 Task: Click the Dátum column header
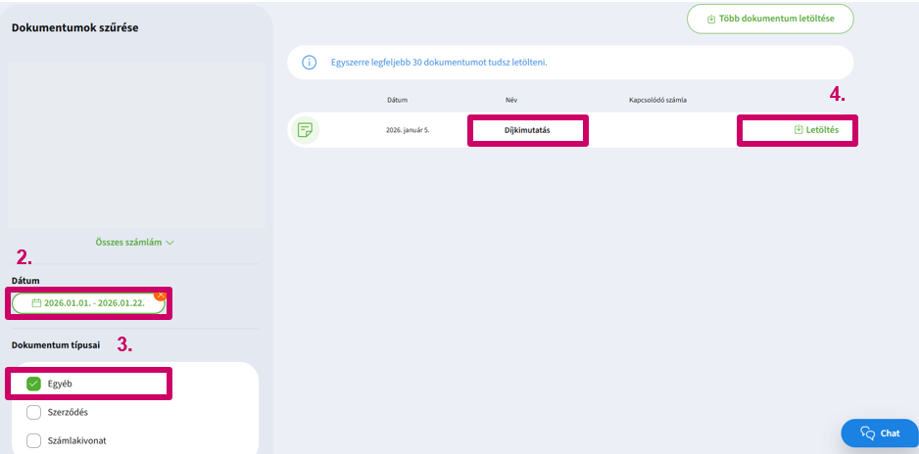pyautogui.click(x=397, y=100)
